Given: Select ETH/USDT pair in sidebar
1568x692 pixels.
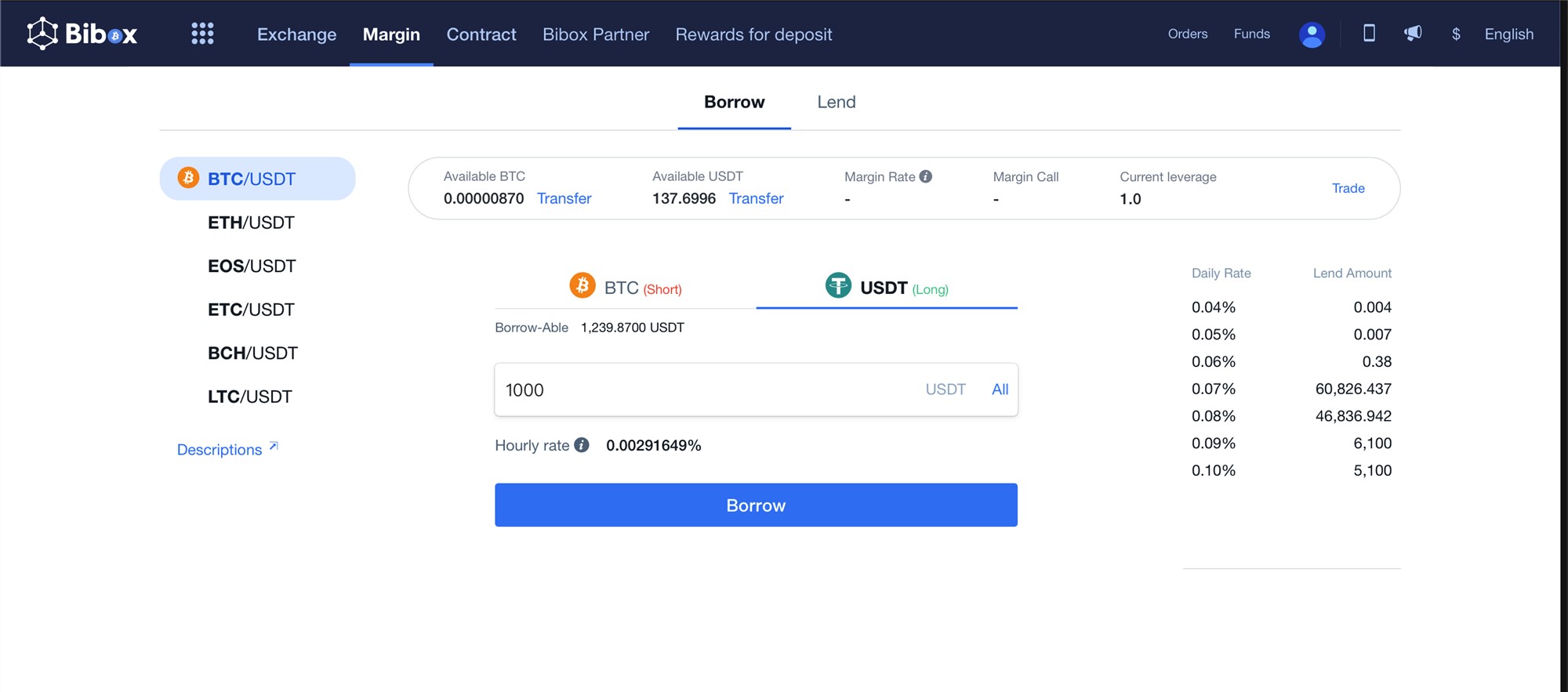Looking at the screenshot, I should pos(251,223).
